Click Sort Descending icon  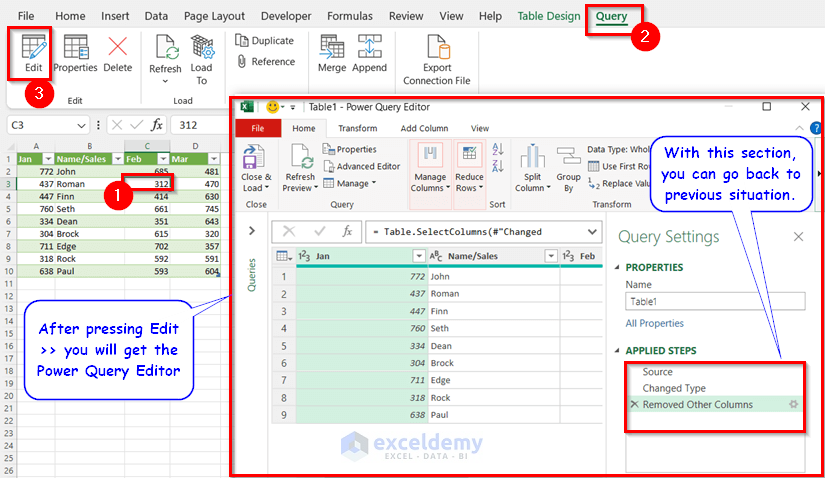click(x=498, y=166)
